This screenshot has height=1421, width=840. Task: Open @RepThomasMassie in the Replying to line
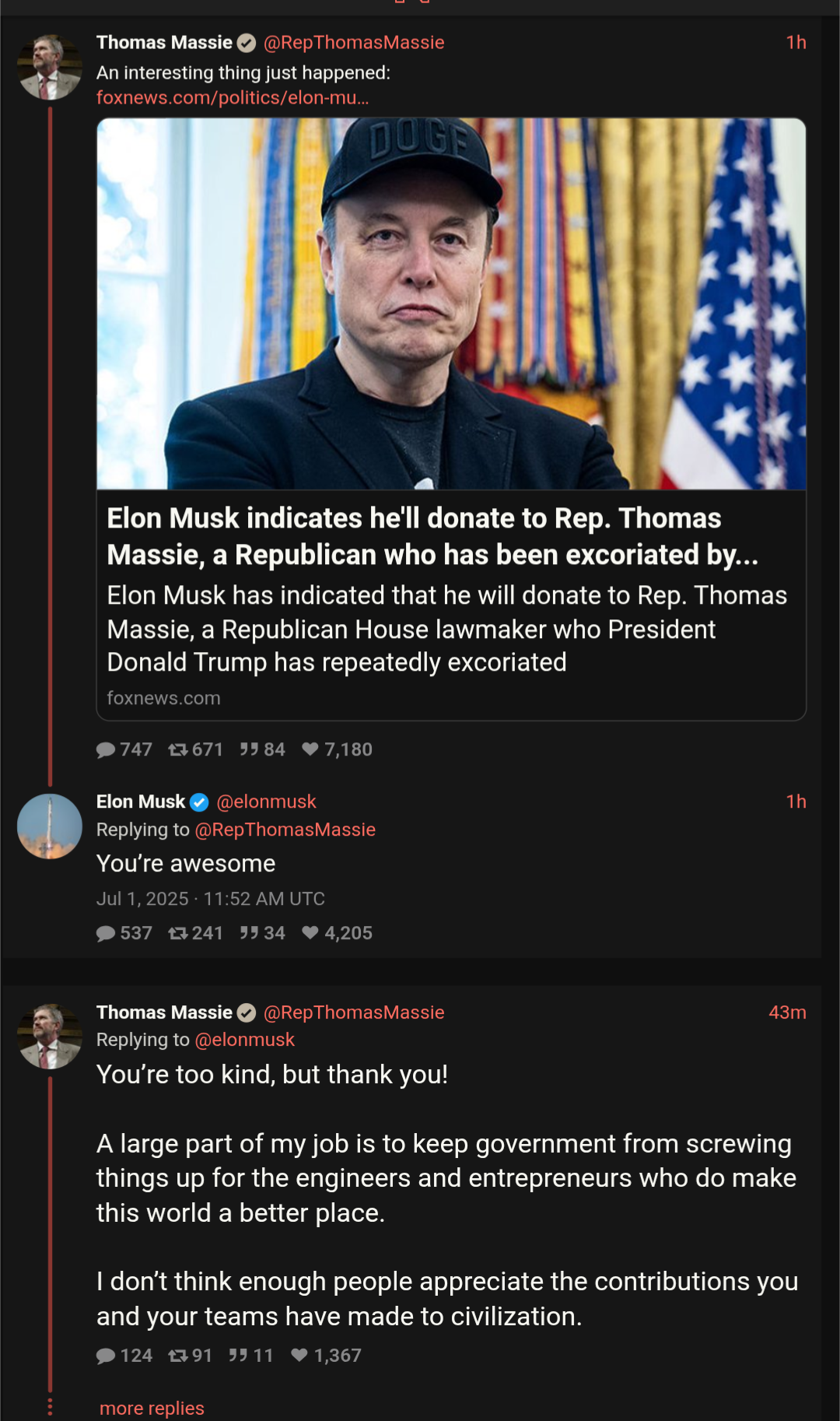[285, 830]
